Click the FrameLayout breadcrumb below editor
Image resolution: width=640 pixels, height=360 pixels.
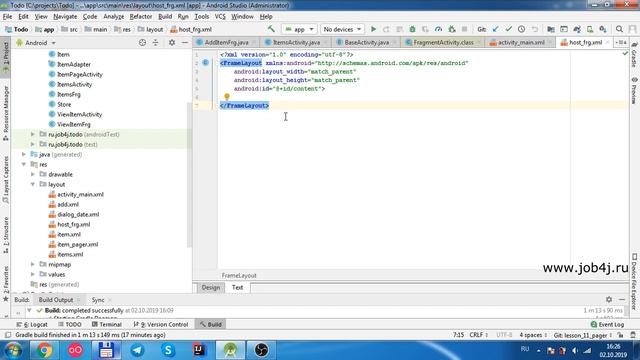[239, 276]
